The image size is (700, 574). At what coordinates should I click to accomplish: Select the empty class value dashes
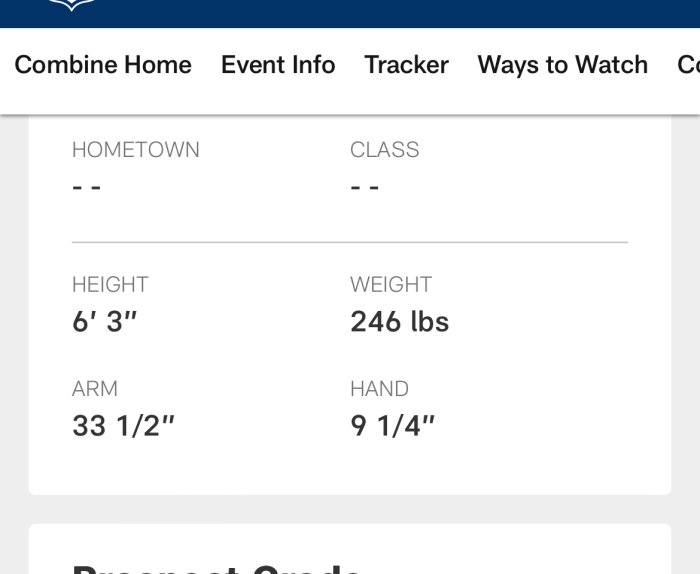365,187
